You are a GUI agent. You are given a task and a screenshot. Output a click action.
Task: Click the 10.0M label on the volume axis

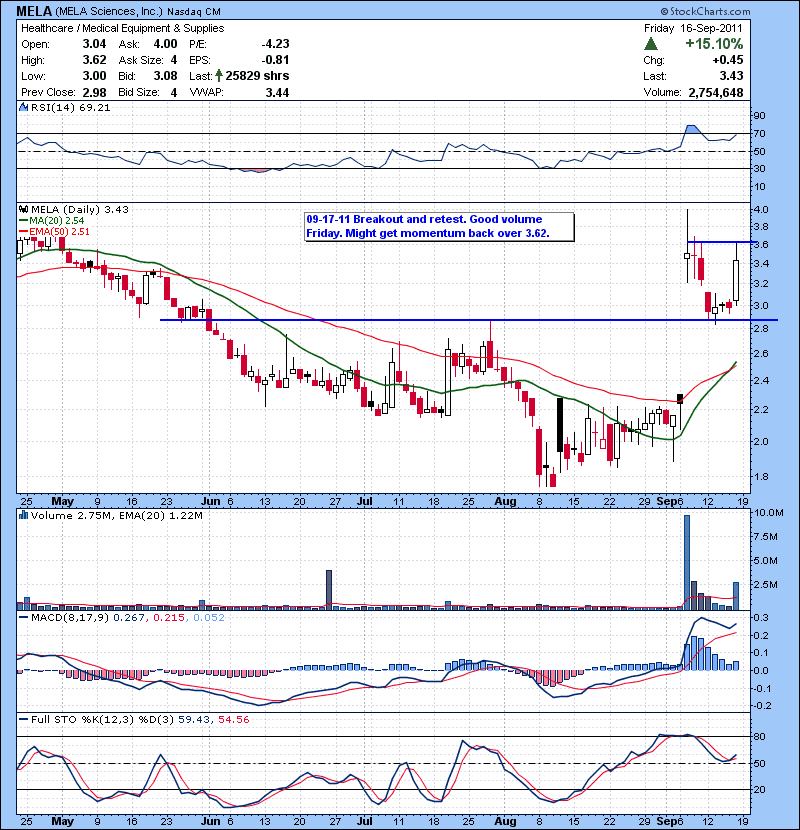tap(769, 512)
